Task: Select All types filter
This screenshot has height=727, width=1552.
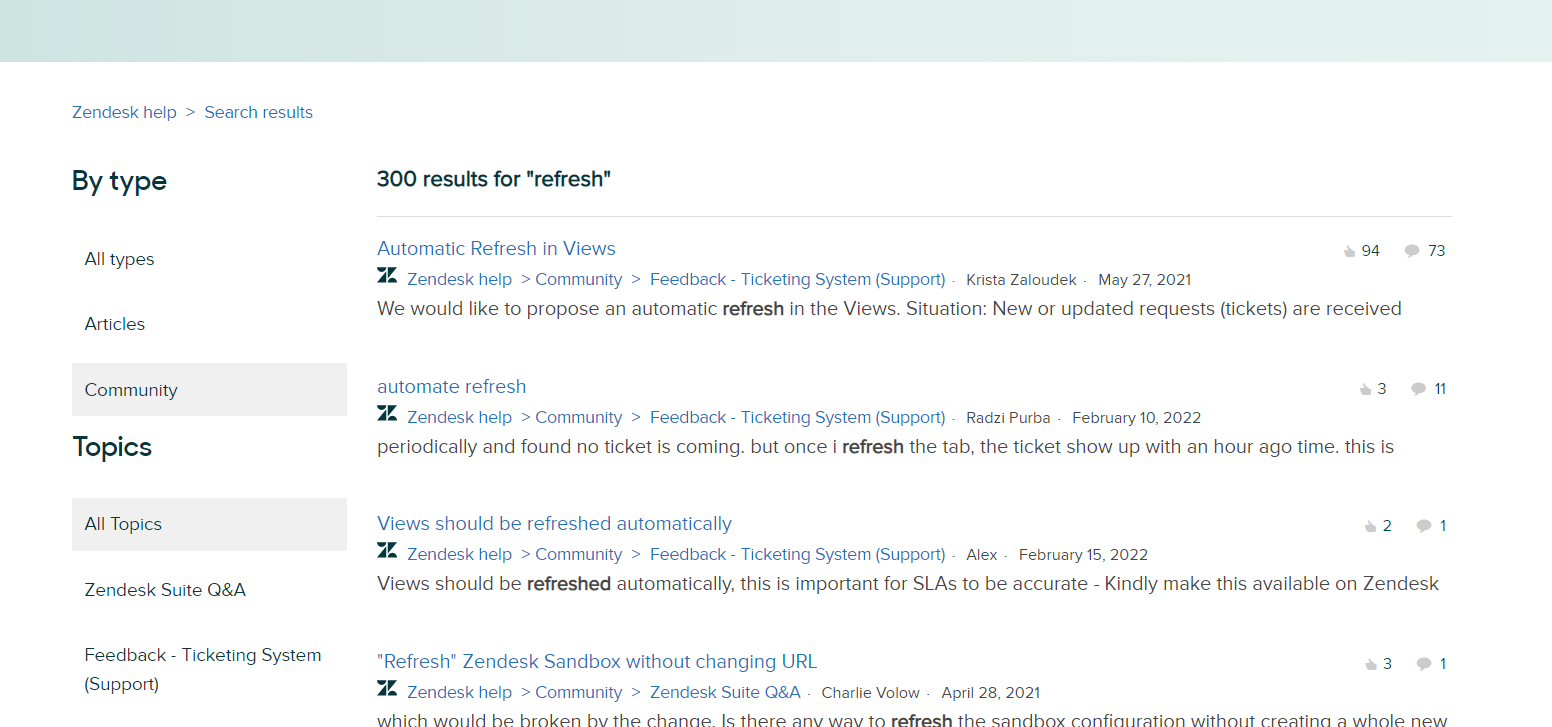Action: click(x=119, y=259)
